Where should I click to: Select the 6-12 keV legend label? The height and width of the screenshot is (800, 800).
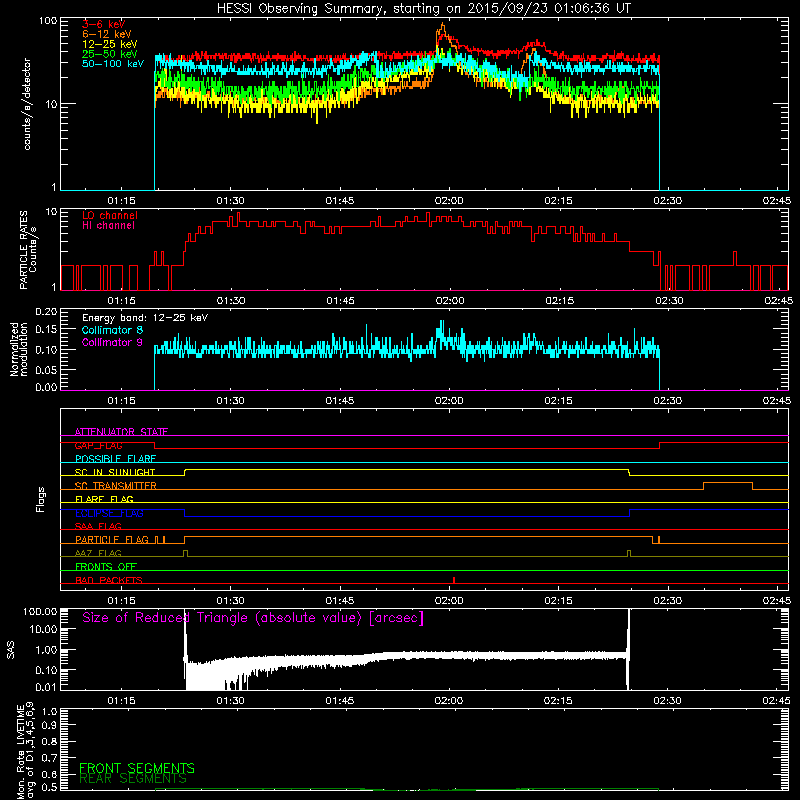click(107, 34)
